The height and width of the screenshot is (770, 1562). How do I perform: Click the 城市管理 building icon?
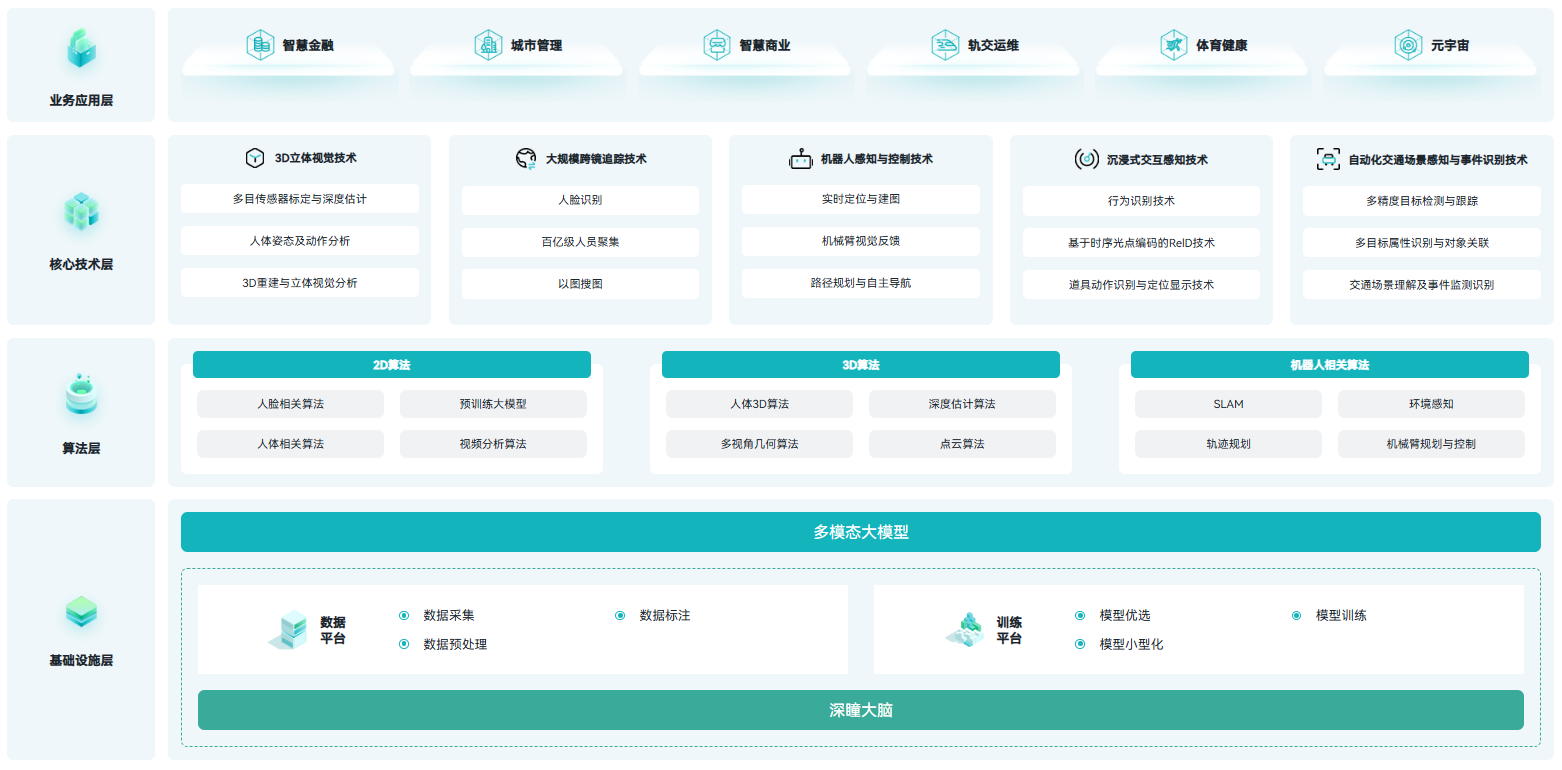click(488, 45)
